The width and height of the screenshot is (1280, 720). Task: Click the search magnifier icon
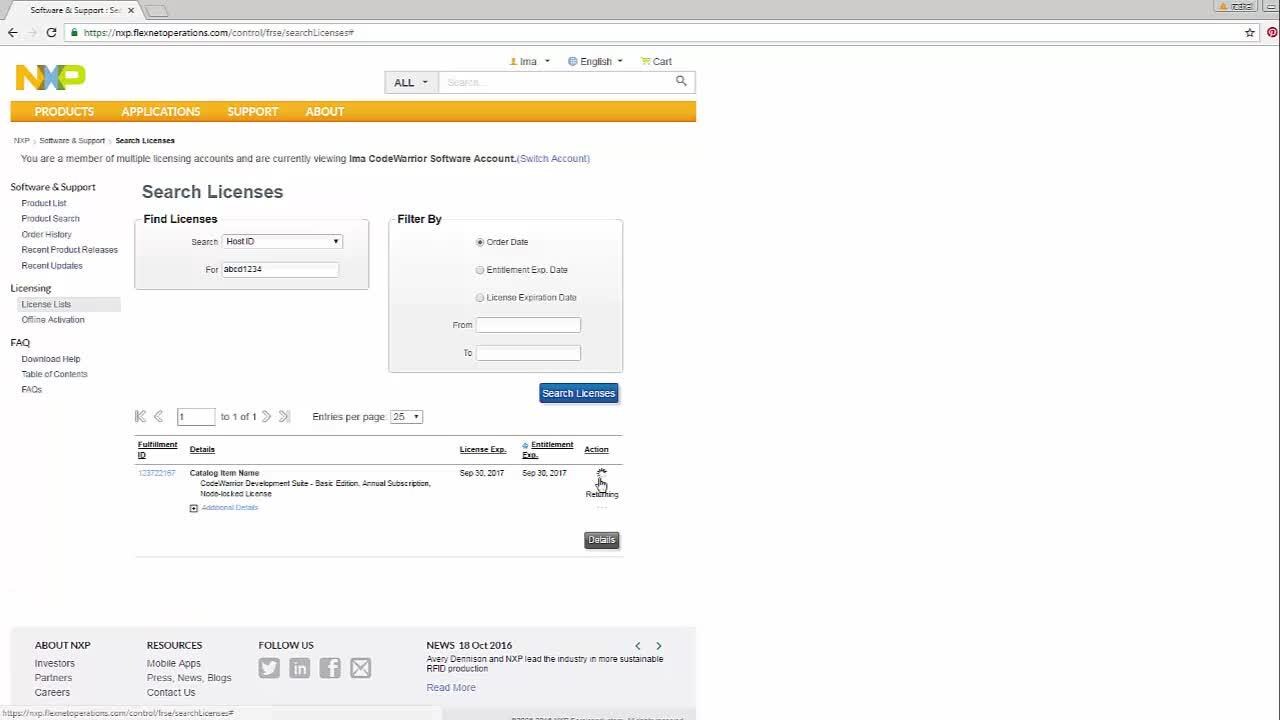[681, 81]
